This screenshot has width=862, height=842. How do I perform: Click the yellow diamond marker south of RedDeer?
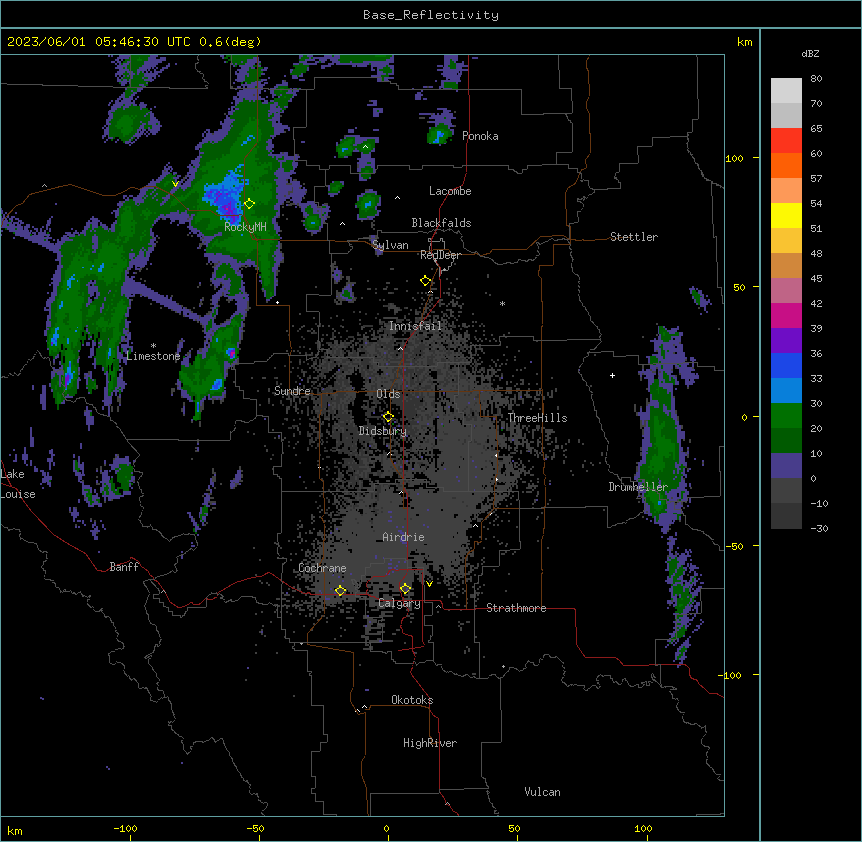(425, 281)
